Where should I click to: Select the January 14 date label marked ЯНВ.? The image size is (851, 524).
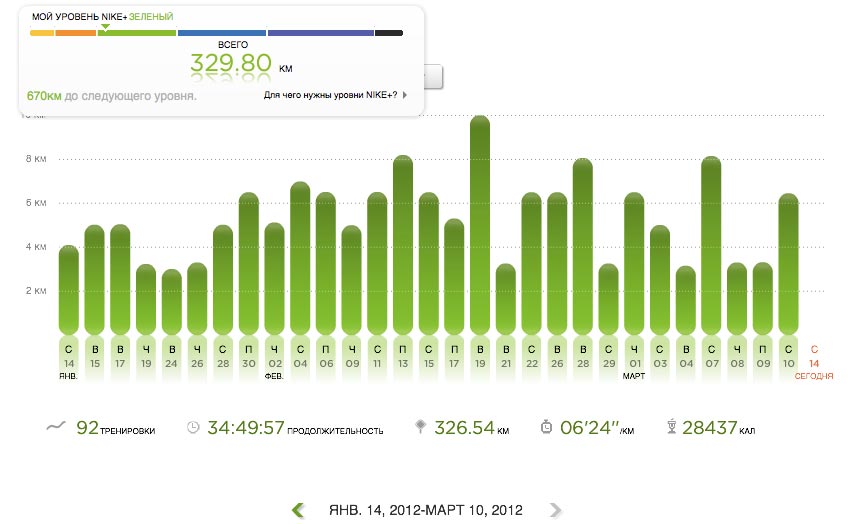pyautogui.click(x=68, y=361)
